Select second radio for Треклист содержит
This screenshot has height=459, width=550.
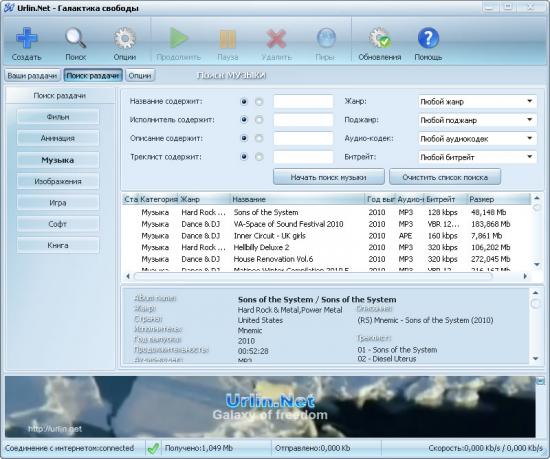[259, 157]
